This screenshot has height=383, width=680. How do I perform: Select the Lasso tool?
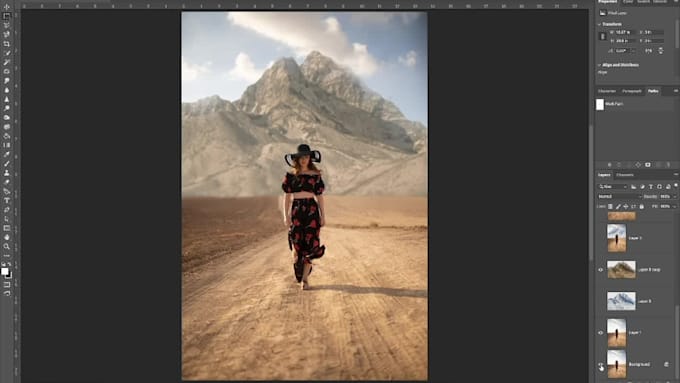coord(7,26)
